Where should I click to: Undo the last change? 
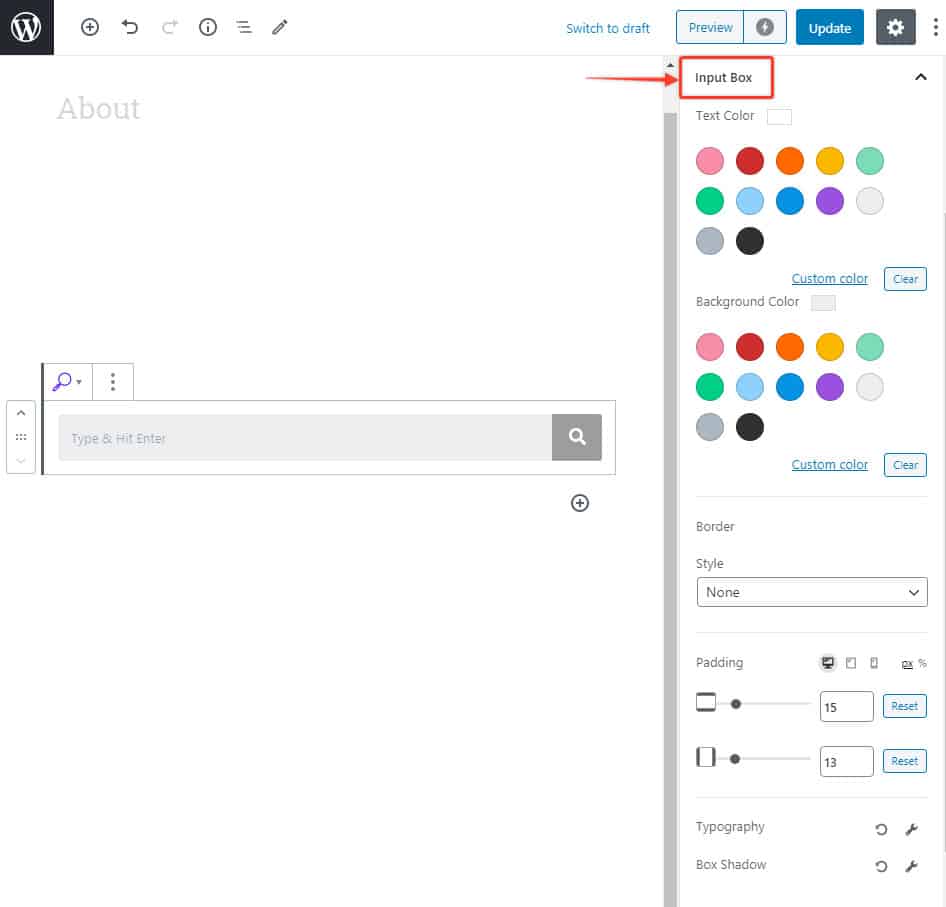[x=130, y=28]
